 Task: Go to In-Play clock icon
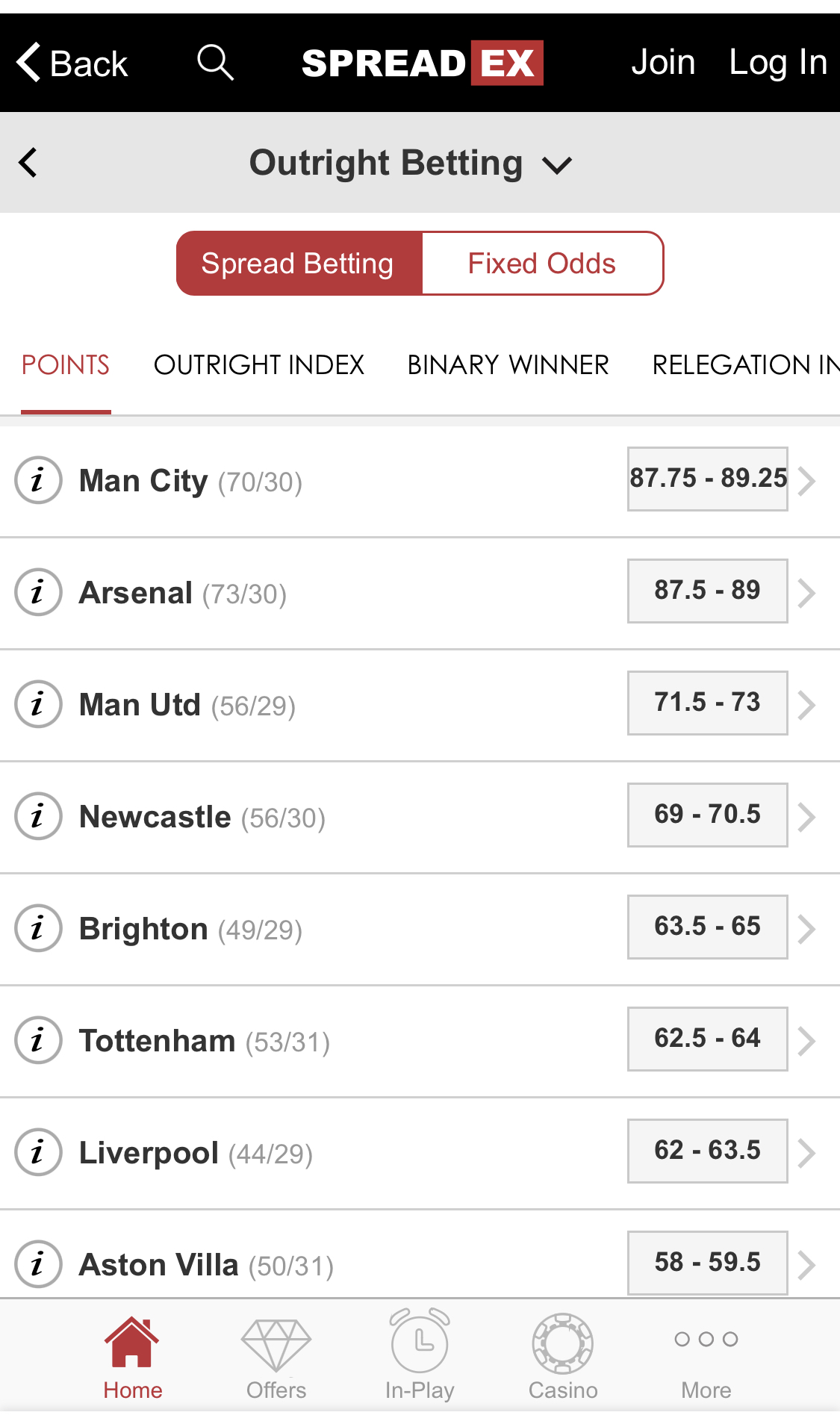[420, 1341]
